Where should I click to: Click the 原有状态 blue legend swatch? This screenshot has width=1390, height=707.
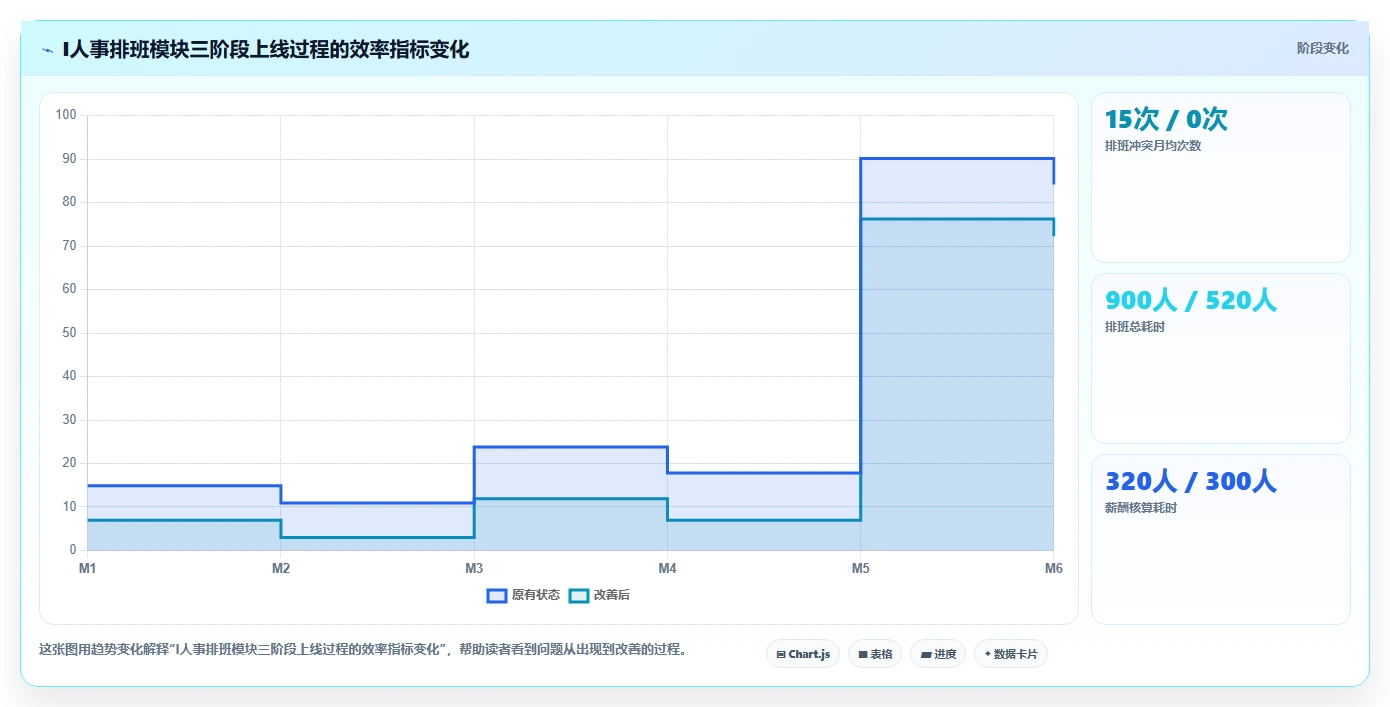tap(497, 595)
